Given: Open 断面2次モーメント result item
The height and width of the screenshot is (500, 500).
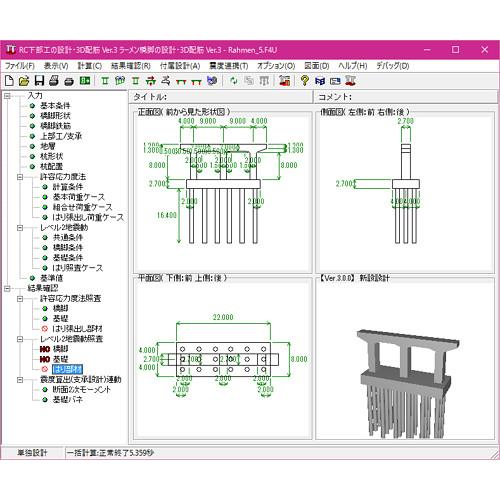Looking at the screenshot, I should pos(82,389).
